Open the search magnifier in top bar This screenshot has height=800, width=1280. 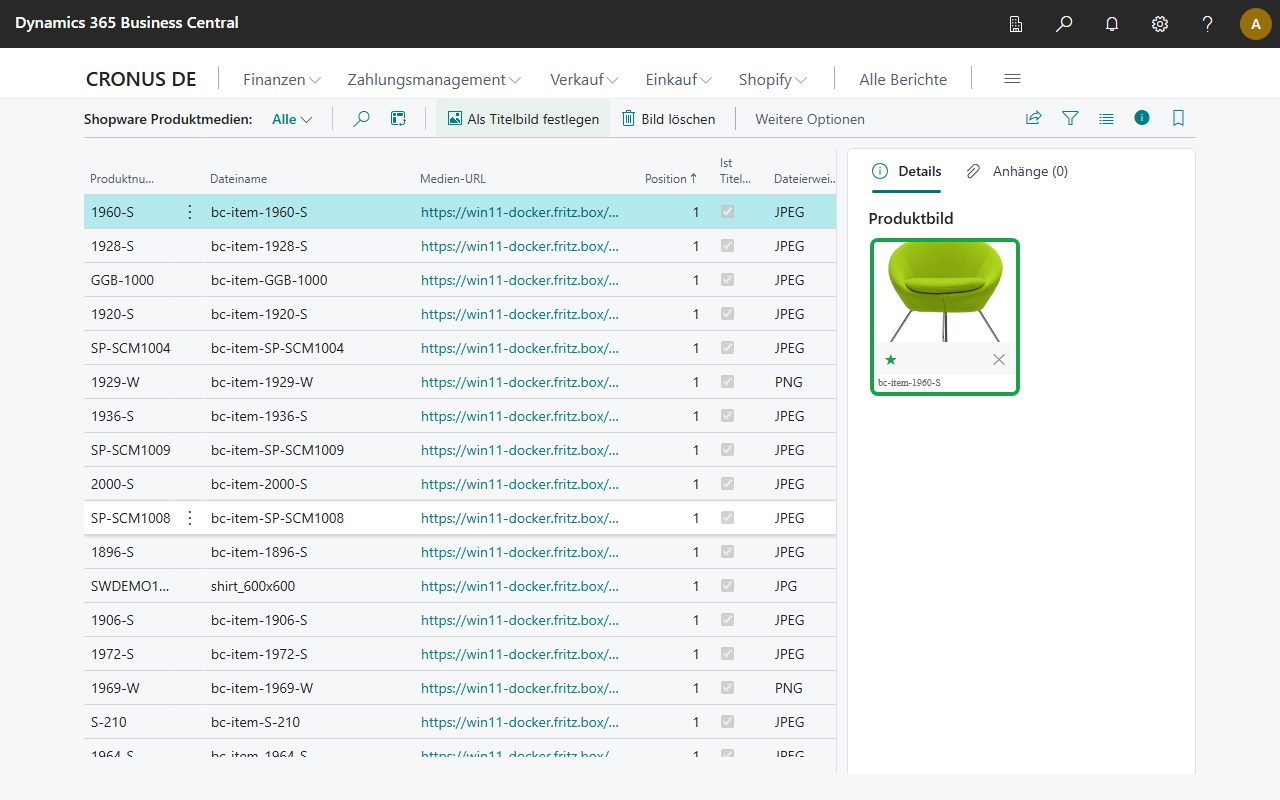click(x=1064, y=24)
